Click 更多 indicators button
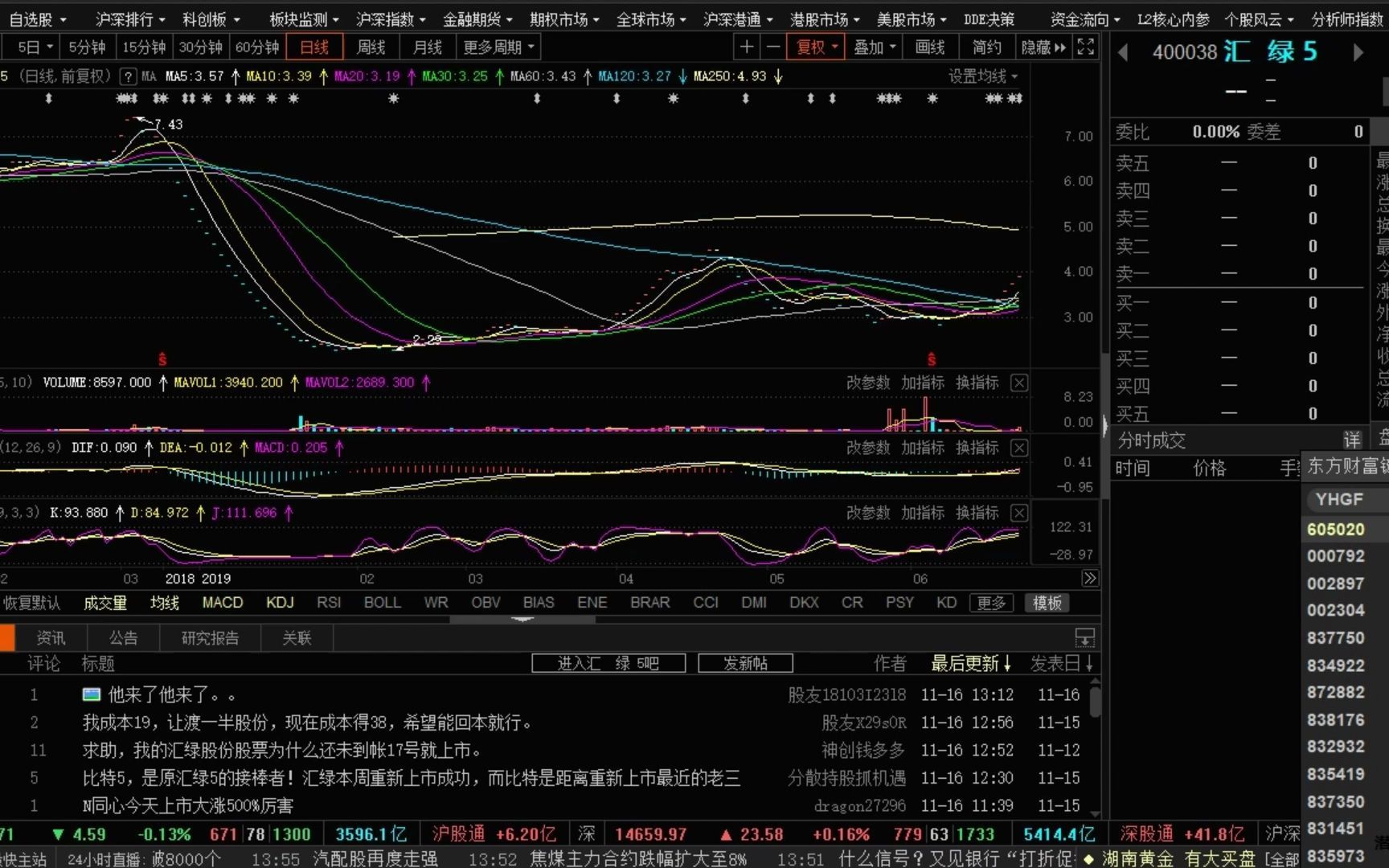This screenshot has width=1389, height=868. 991,603
